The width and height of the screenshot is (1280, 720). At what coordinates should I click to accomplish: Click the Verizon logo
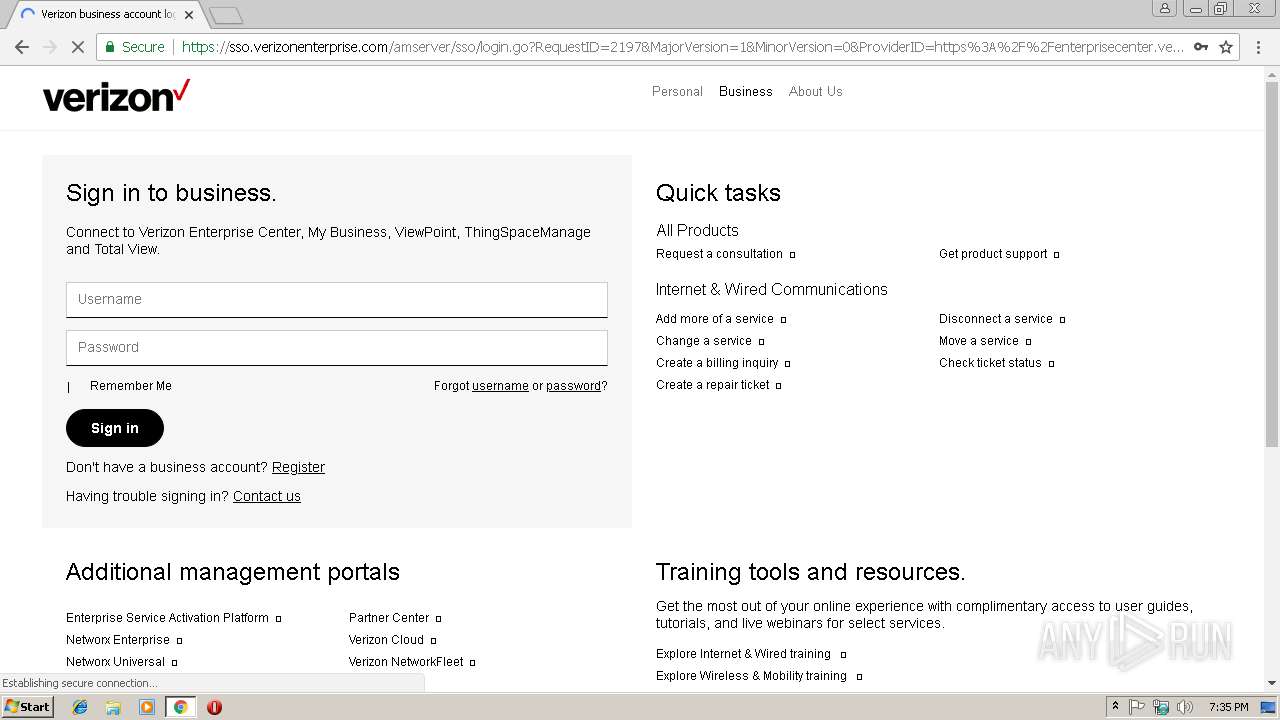[116, 96]
